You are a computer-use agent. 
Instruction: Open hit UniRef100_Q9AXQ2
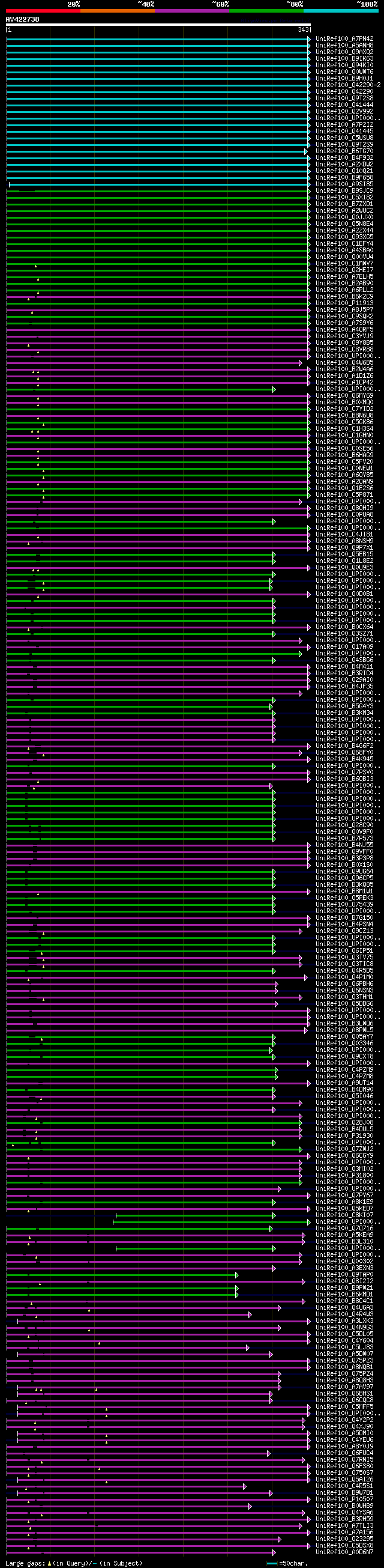coord(344,52)
